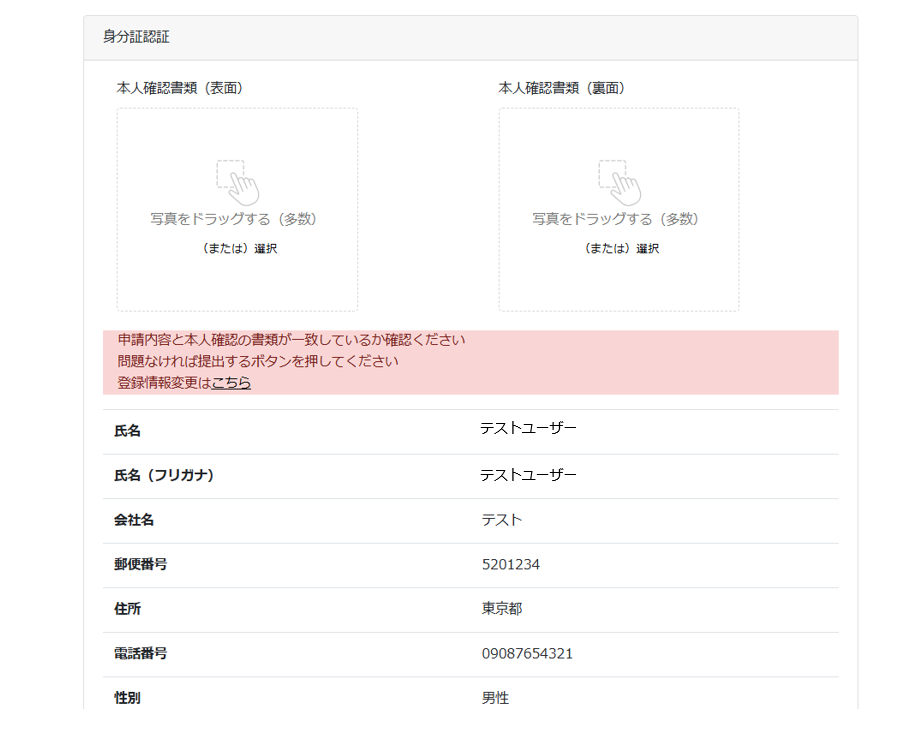Image resolution: width=923 pixels, height=737 pixels.
Task: Click the 会社名 value テスト
Action: [502, 520]
